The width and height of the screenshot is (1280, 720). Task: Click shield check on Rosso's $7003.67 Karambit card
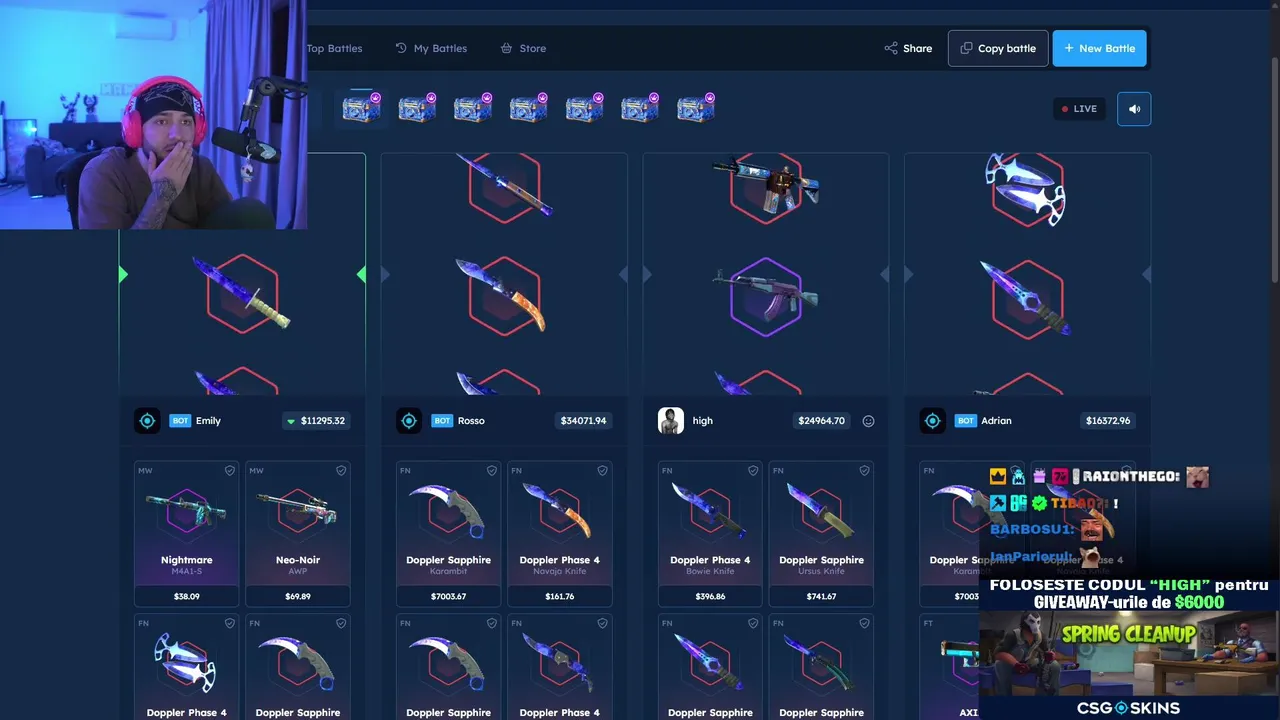pos(491,471)
